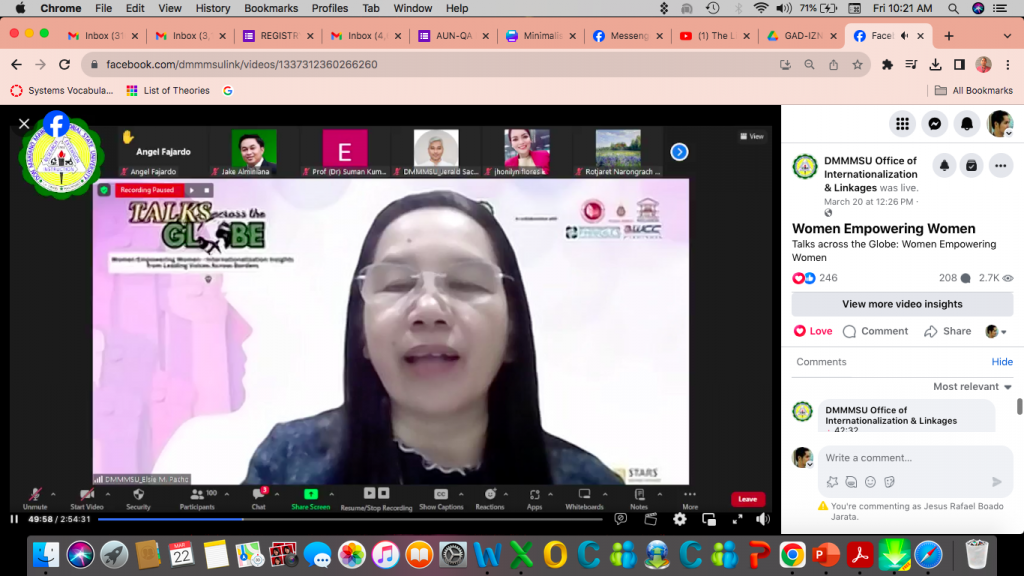Open the Facebook home logo
The width and height of the screenshot is (1024, 576).
[57, 124]
